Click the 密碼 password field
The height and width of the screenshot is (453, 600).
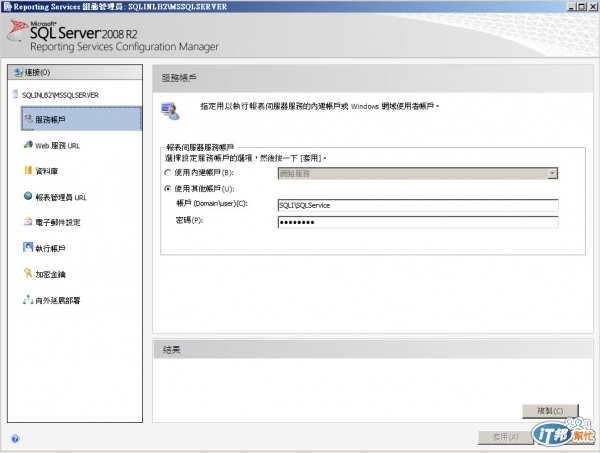418,222
